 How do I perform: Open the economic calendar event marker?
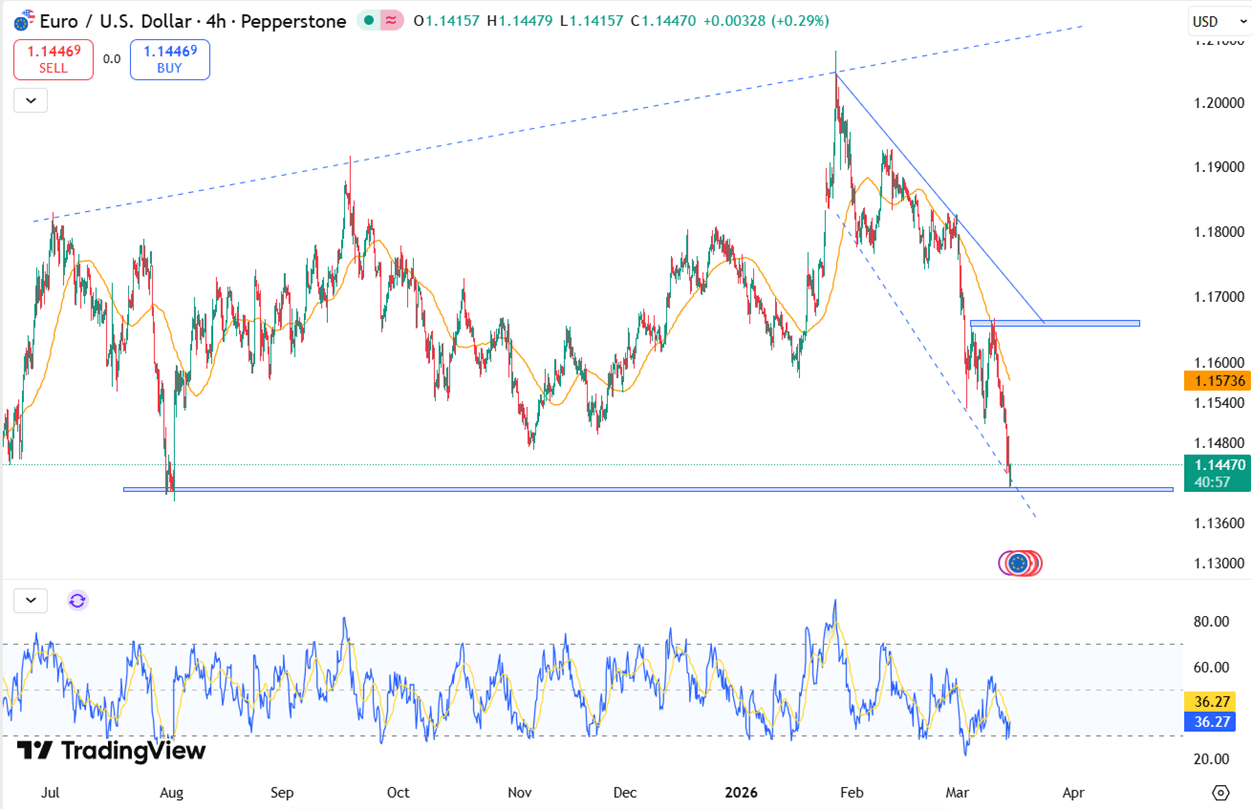click(x=1019, y=564)
